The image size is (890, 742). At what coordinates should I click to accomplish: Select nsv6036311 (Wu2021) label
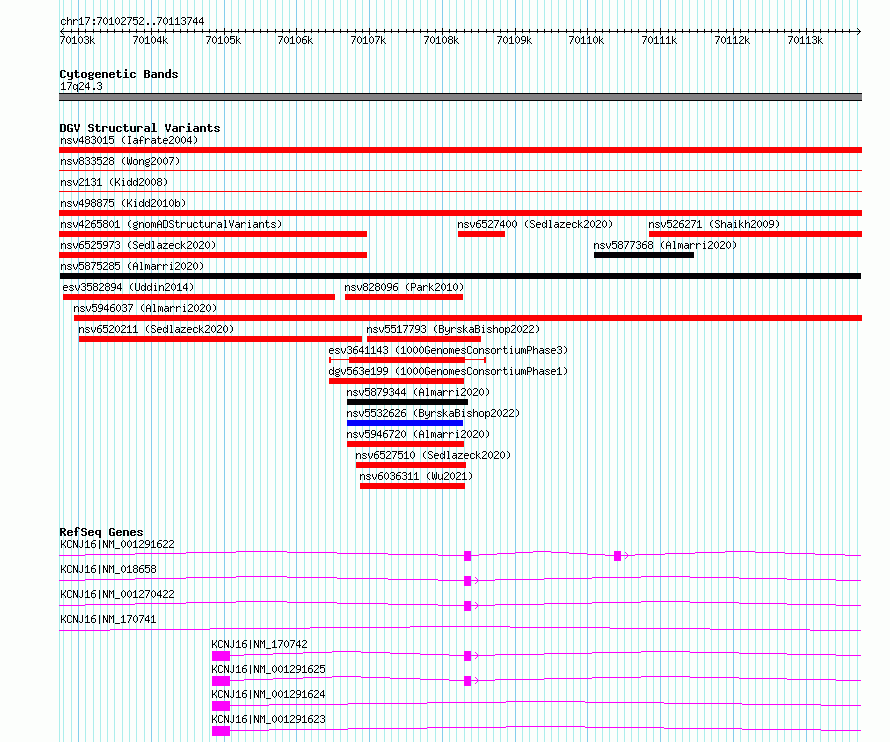click(416, 476)
